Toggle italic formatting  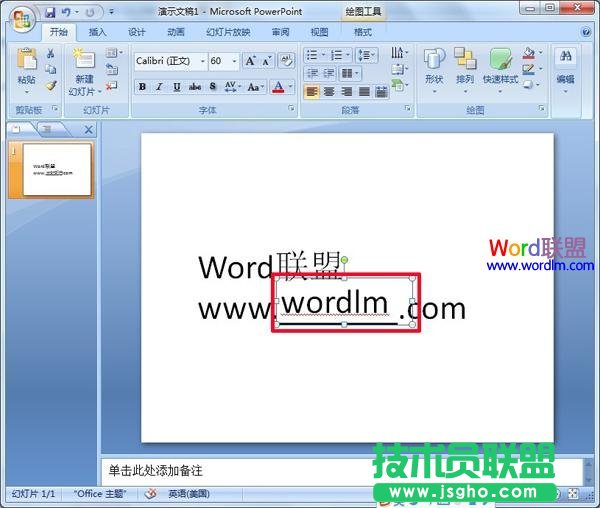point(159,87)
